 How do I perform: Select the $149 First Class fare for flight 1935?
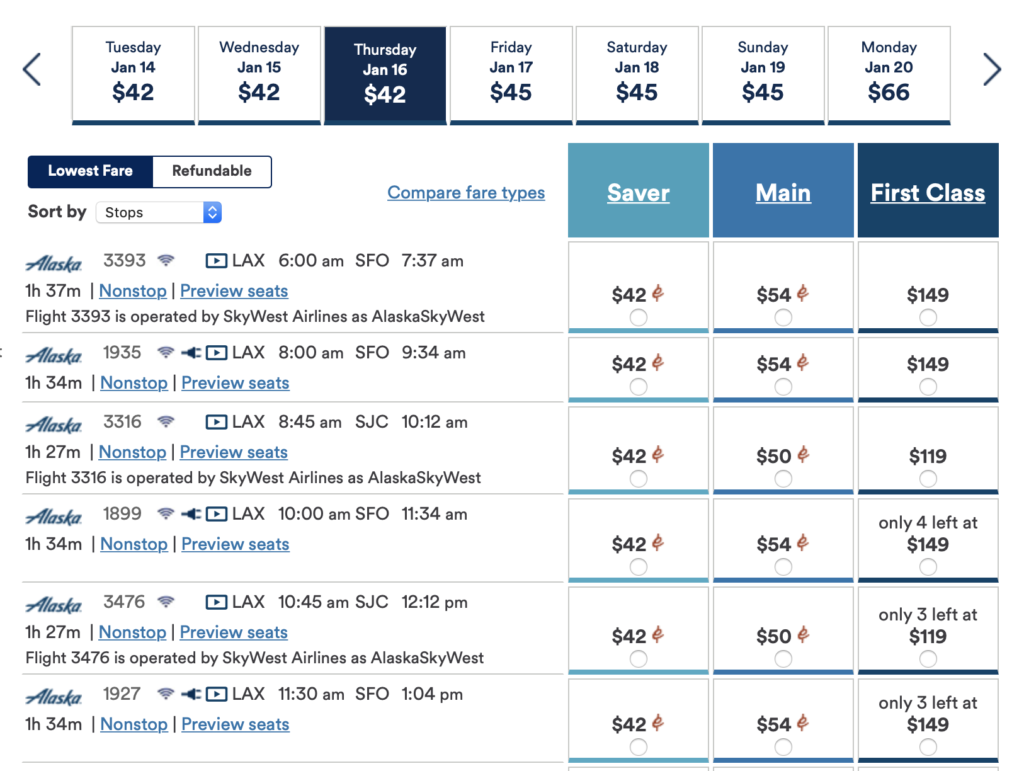[x=927, y=369]
